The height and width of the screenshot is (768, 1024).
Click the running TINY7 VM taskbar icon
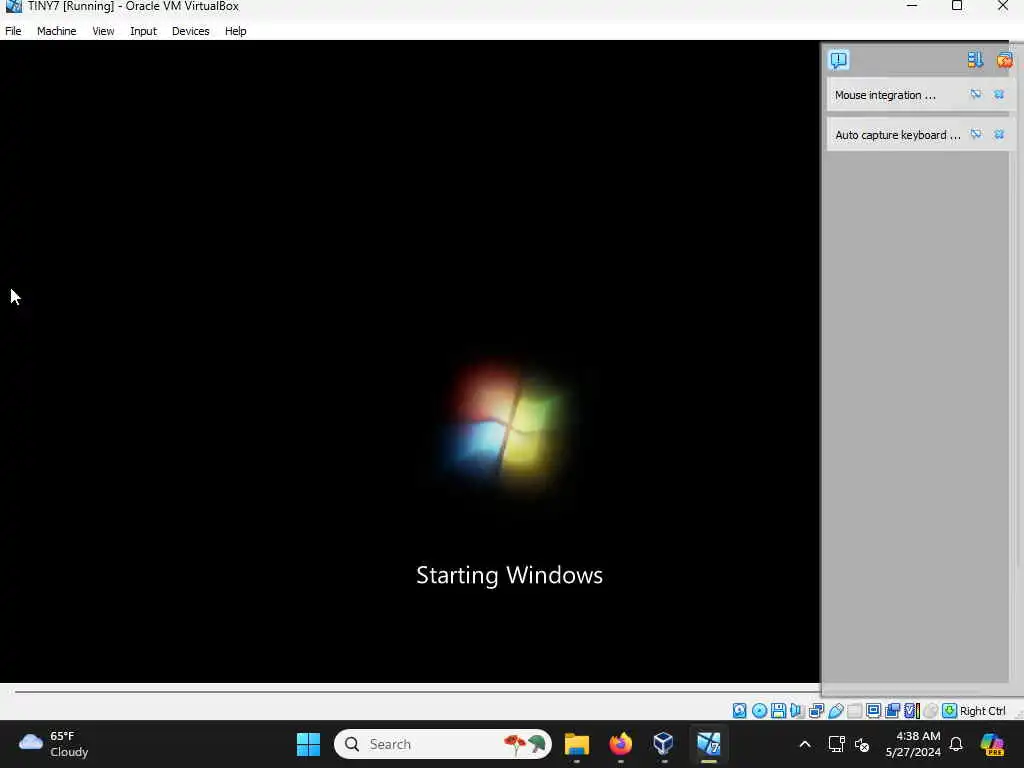click(x=709, y=744)
